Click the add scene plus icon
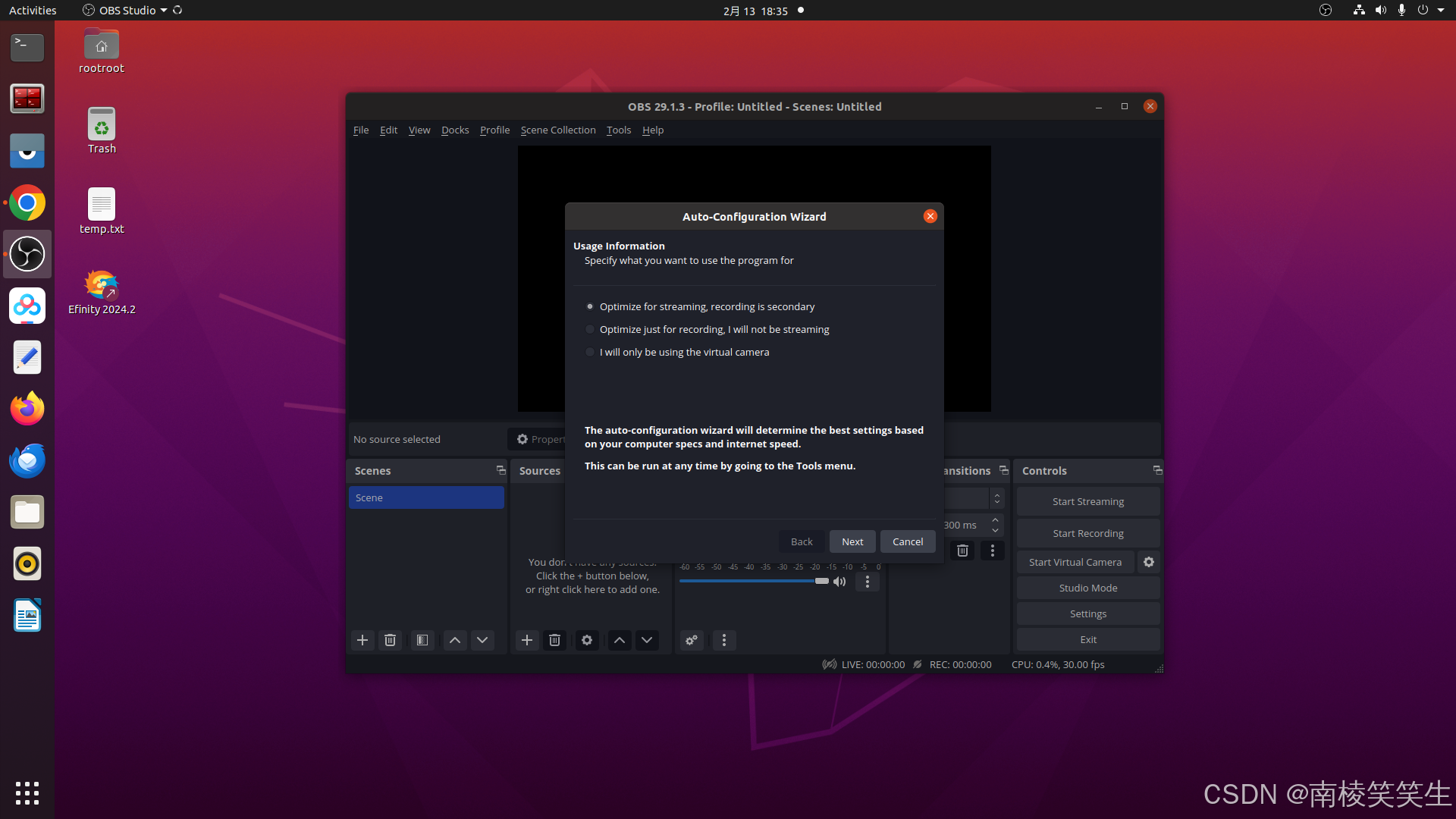 point(362,640)
